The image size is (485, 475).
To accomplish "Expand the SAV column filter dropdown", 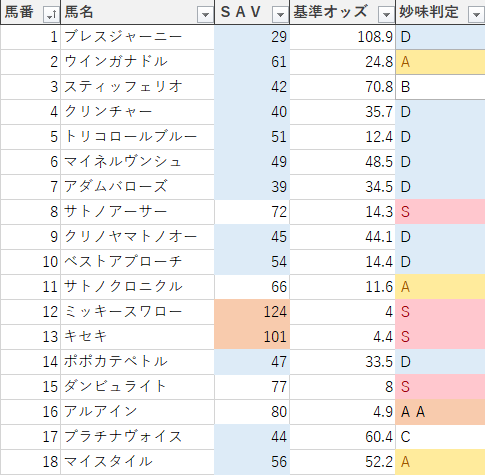I will pos(280,15).
